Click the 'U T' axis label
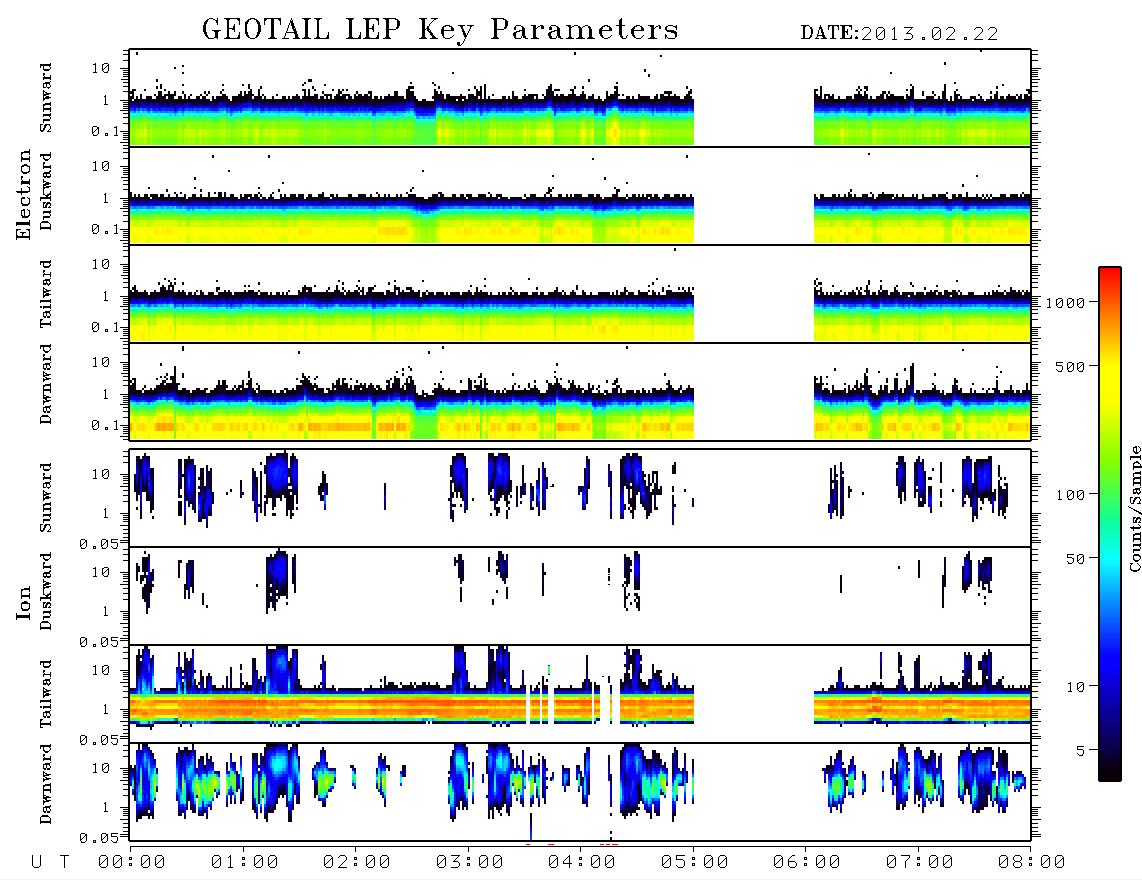The image size is (1142, 880). click(x=50, y=862)
